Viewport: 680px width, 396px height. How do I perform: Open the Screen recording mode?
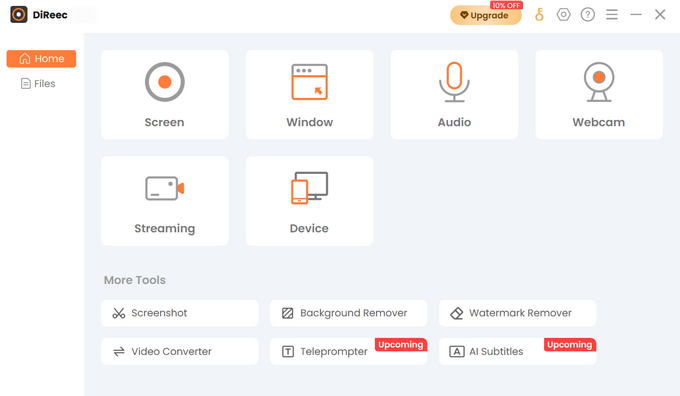point(165,95)
